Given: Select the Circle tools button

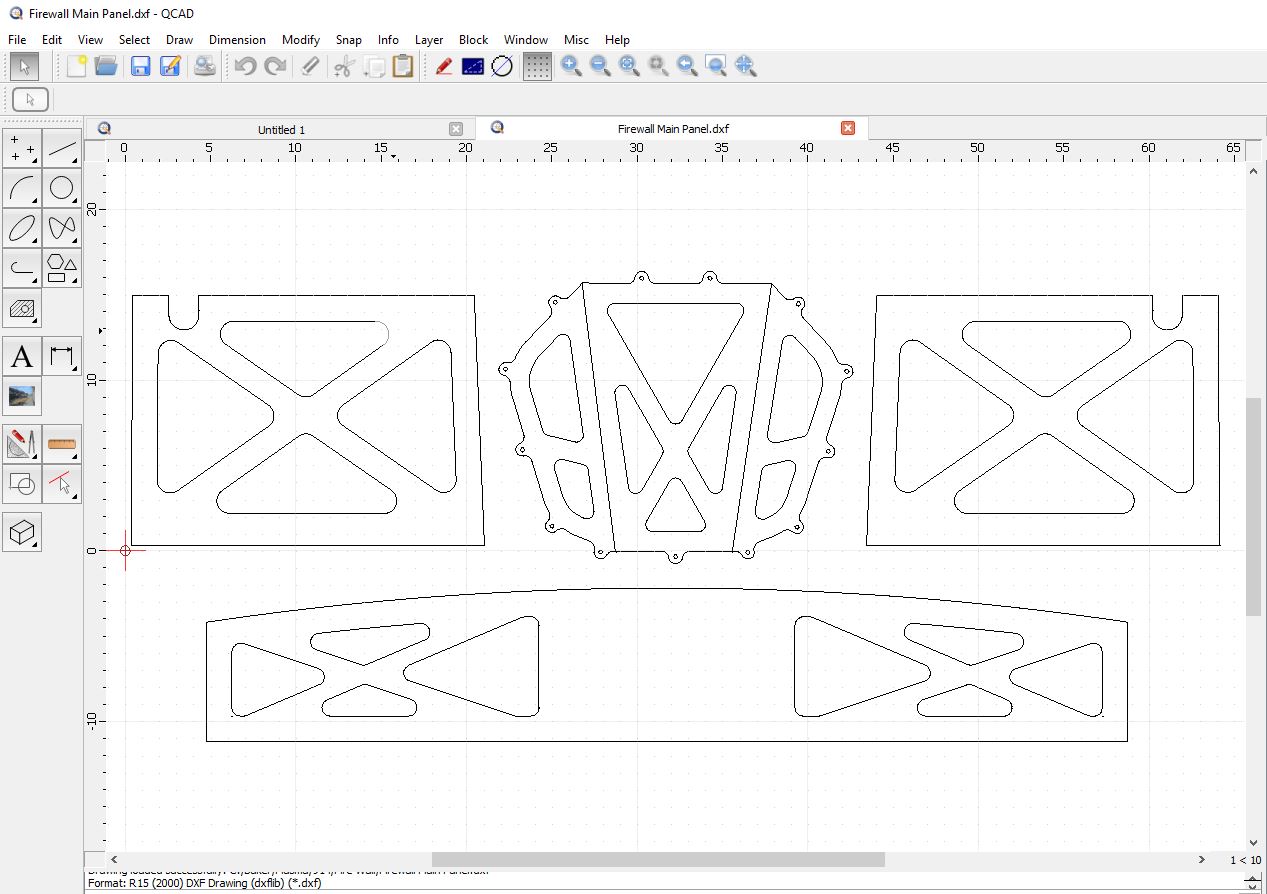Looking at the screenshot, I should (62, 188).
